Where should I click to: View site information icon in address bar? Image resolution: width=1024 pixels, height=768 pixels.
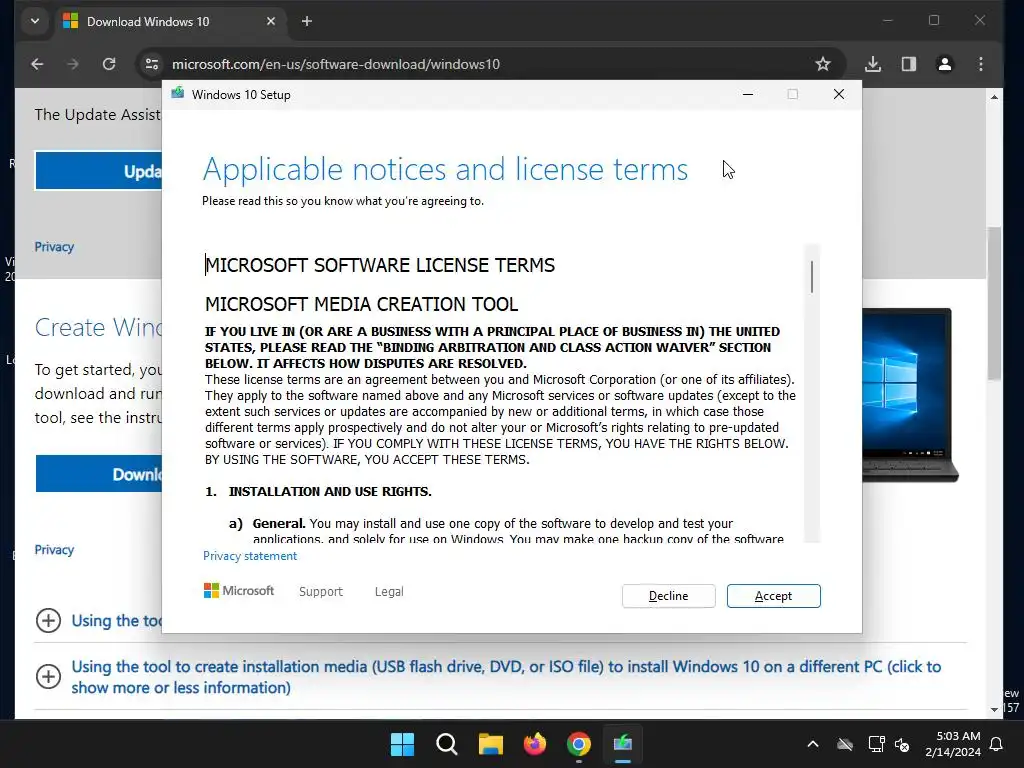[152, 64]
